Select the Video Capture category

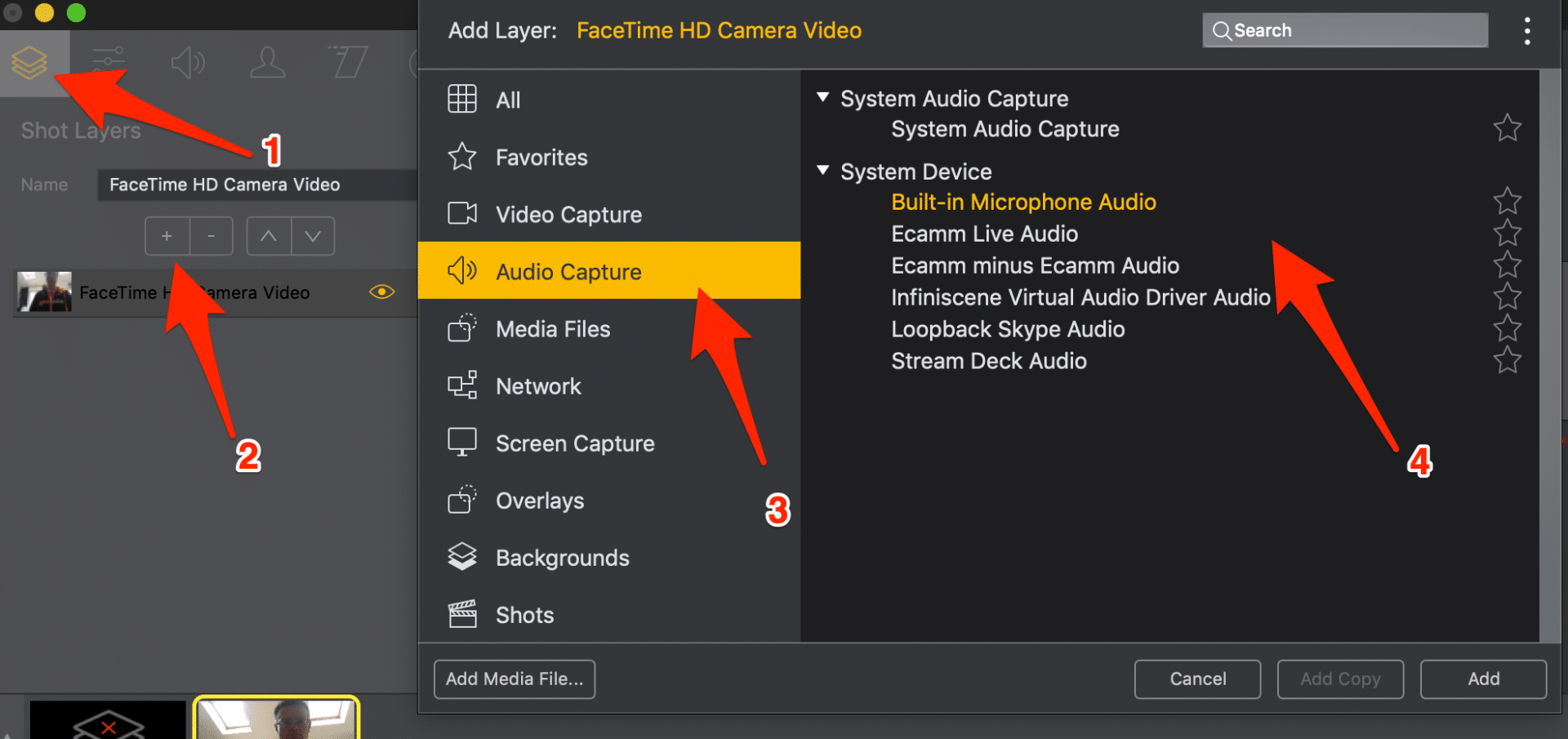(x=609, y=214)
